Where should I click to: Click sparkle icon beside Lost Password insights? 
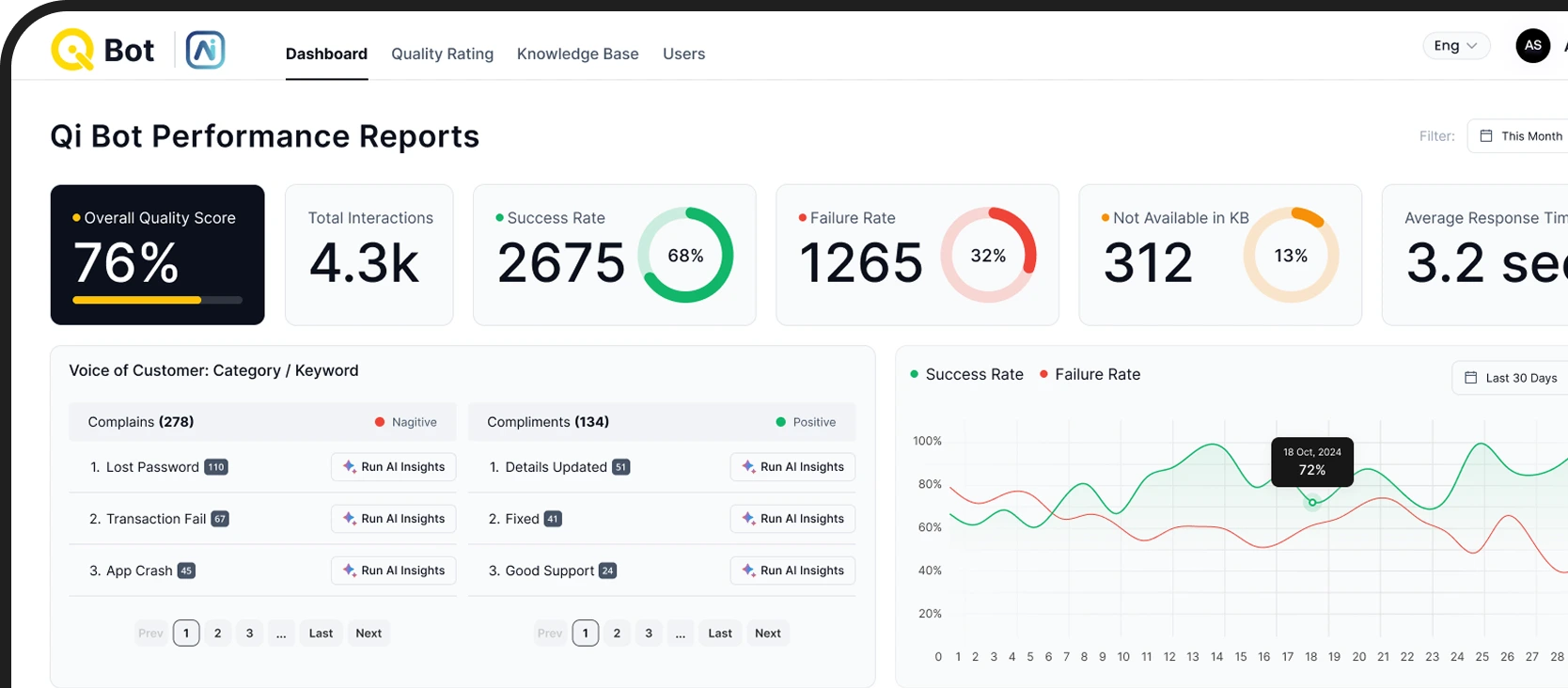[349, 467]
